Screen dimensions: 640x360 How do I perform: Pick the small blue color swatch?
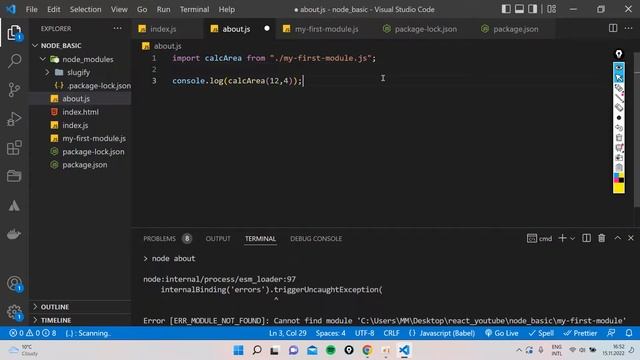click(x=616, y=176)
